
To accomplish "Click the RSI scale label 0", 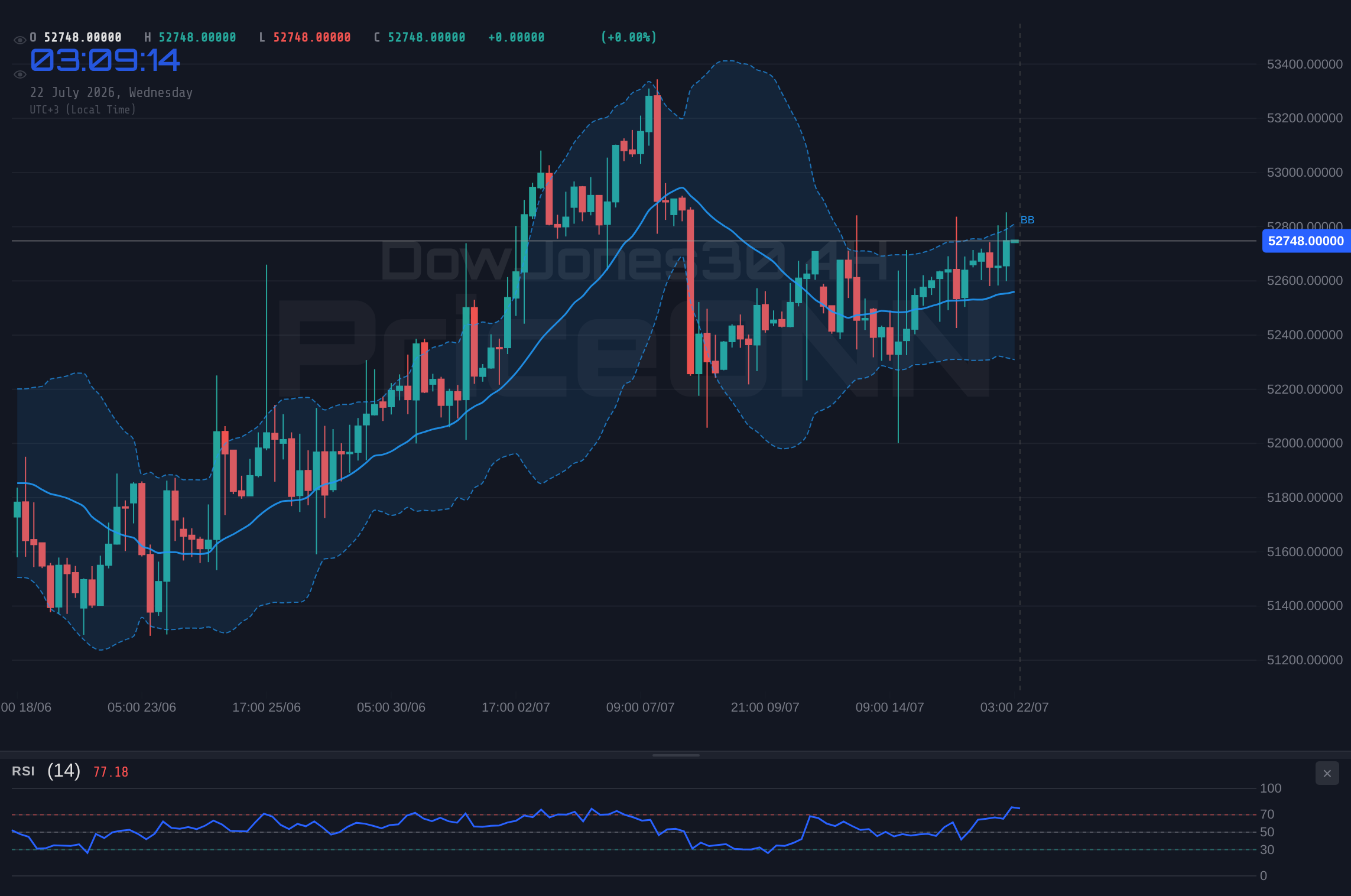I will [x=1264, y=876].
